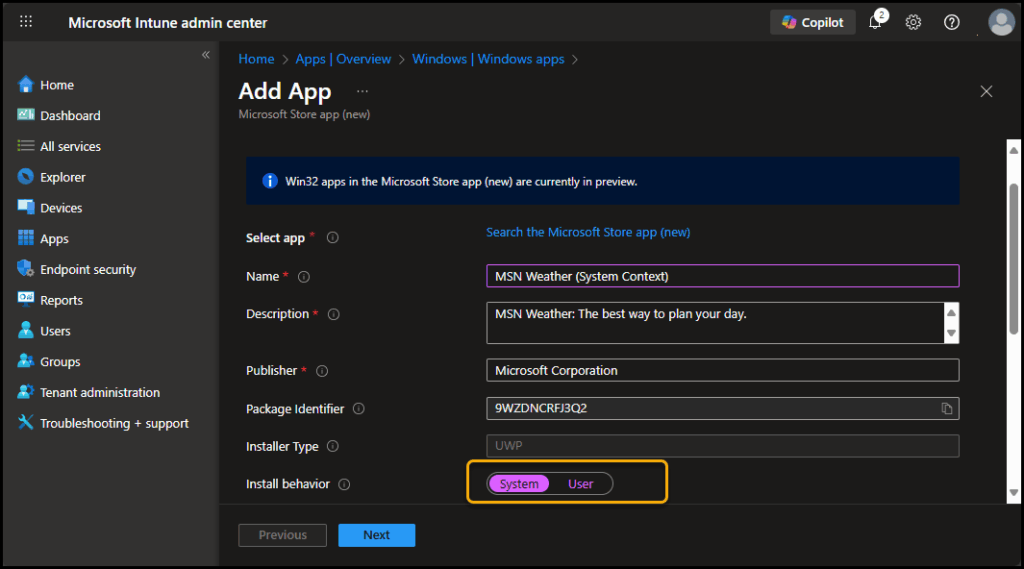Open the app launcher waffle icon
Screen dimensions: 1024x569
click(26, 22)
